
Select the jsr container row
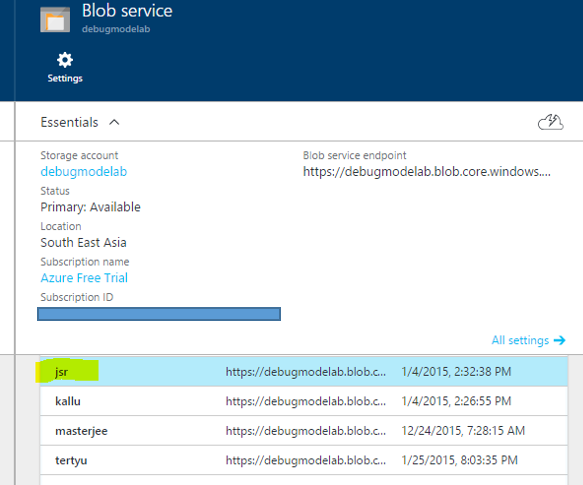click(x=304, y=371)
